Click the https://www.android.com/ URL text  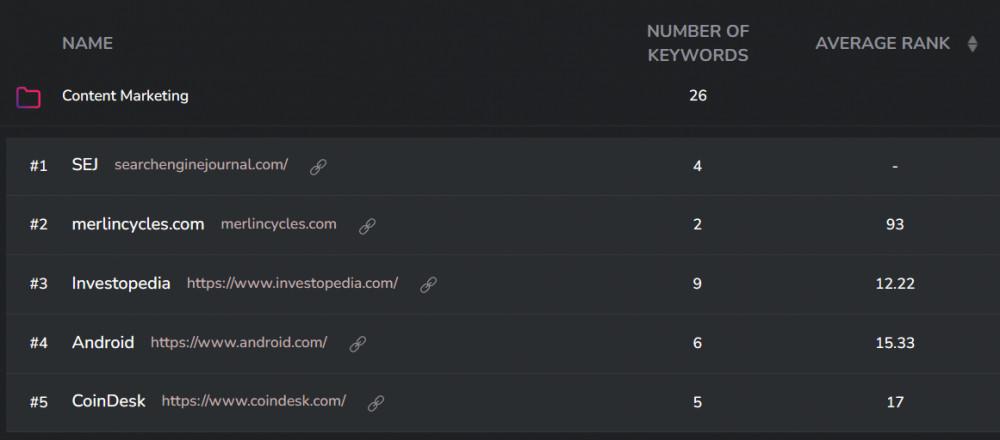[x=239, y=342]
